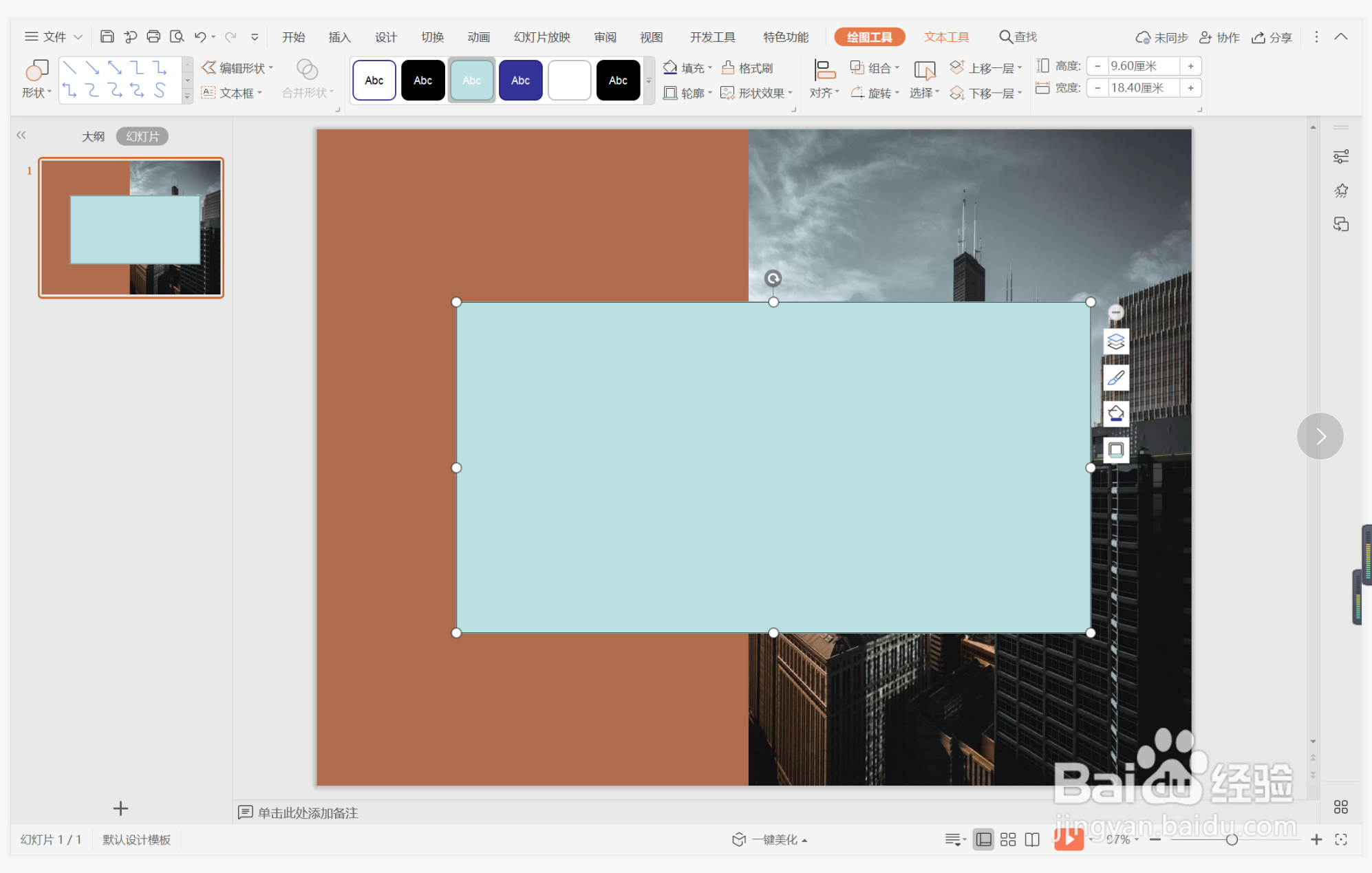
Task: Collapse the slide panel with double chevron
Action: [x=21, y=136]
